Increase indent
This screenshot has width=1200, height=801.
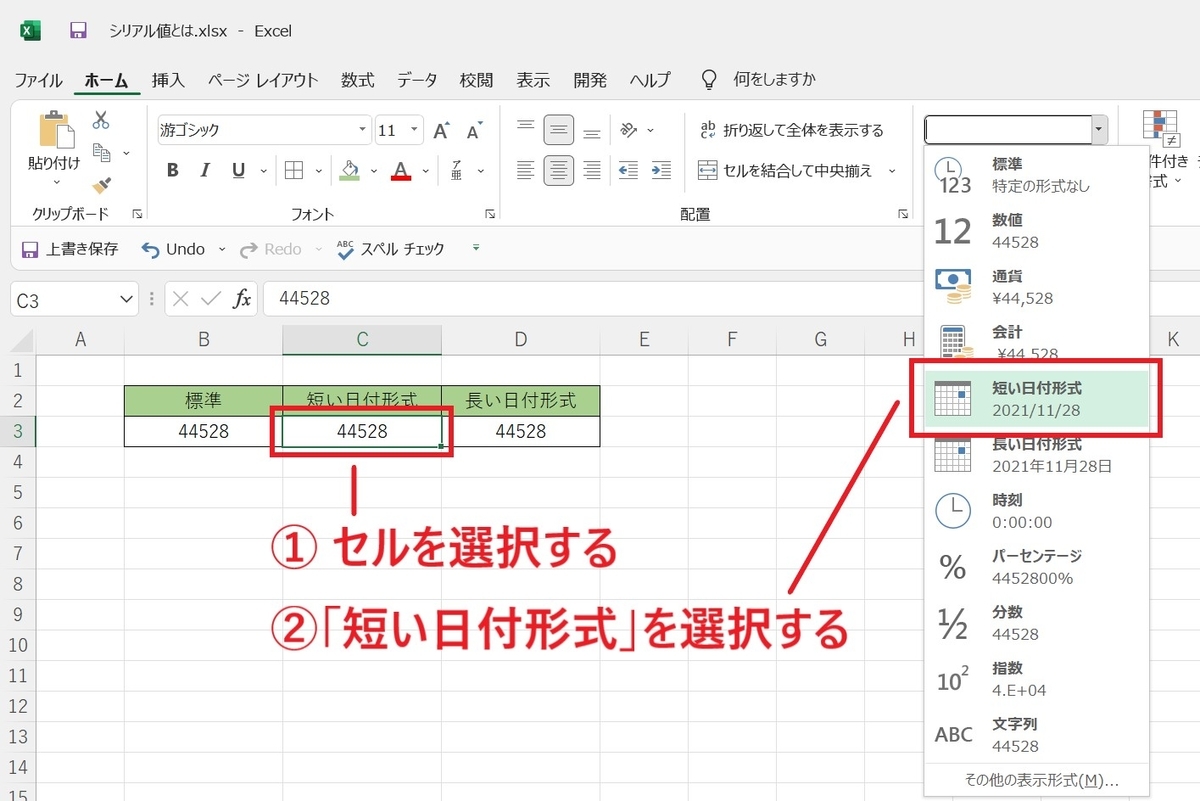pyautogui.click(x=661, y=170)
